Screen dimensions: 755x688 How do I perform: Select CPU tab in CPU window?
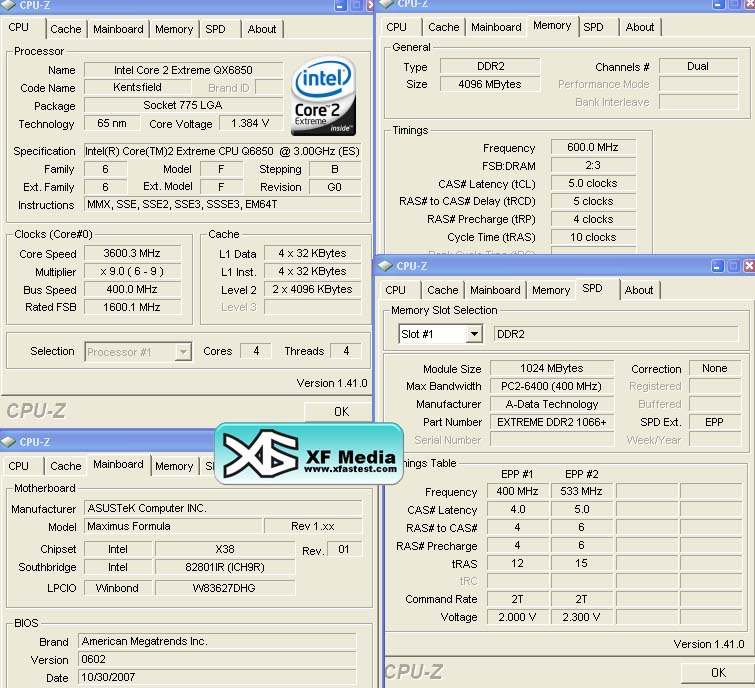19,27
